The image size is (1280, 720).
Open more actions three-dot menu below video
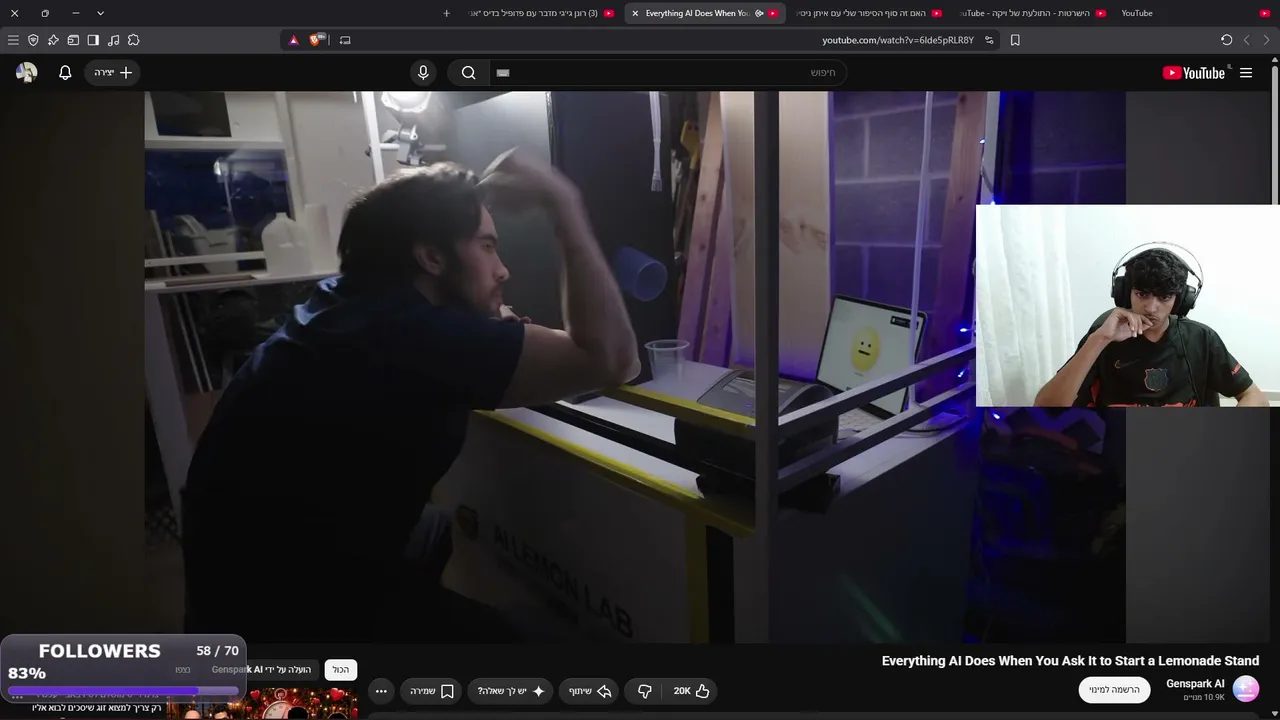(x=381, y=691)
